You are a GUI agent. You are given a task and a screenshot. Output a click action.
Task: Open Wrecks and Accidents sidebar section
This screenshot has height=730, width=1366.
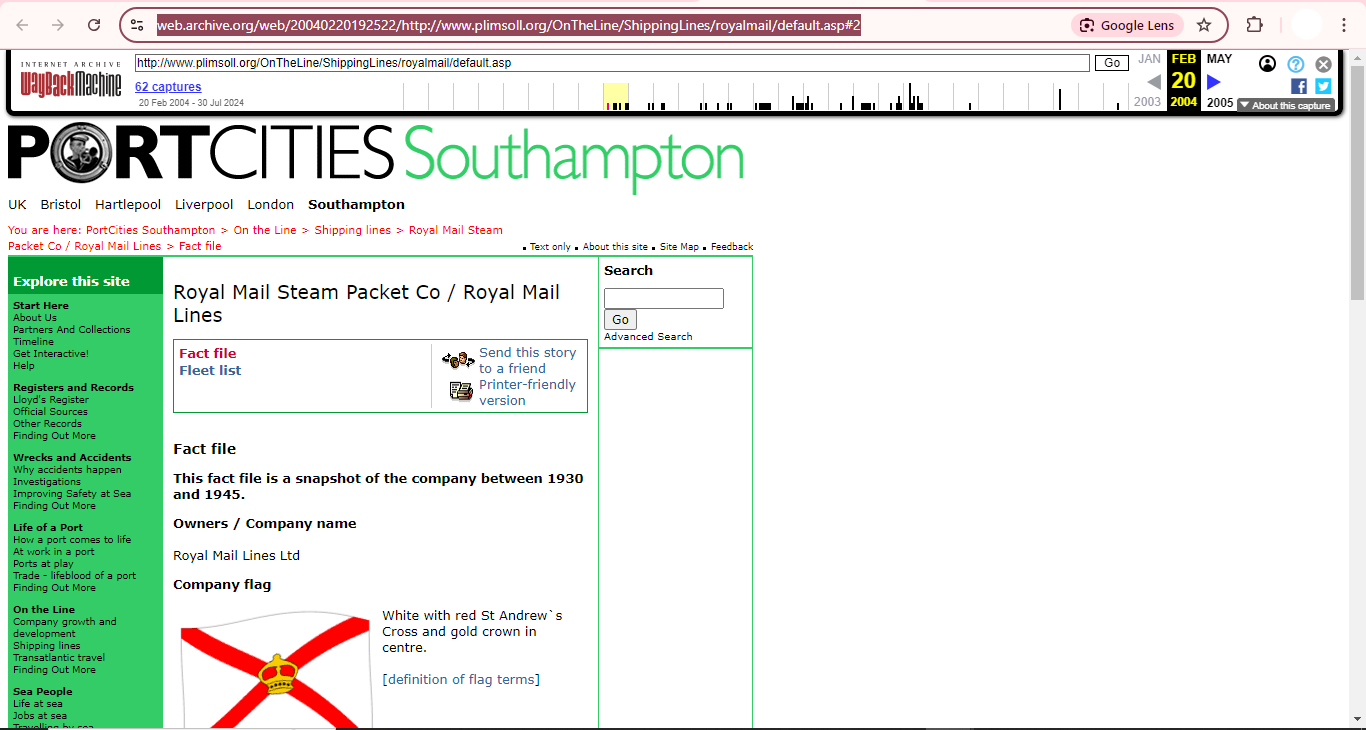coord(72,458)
